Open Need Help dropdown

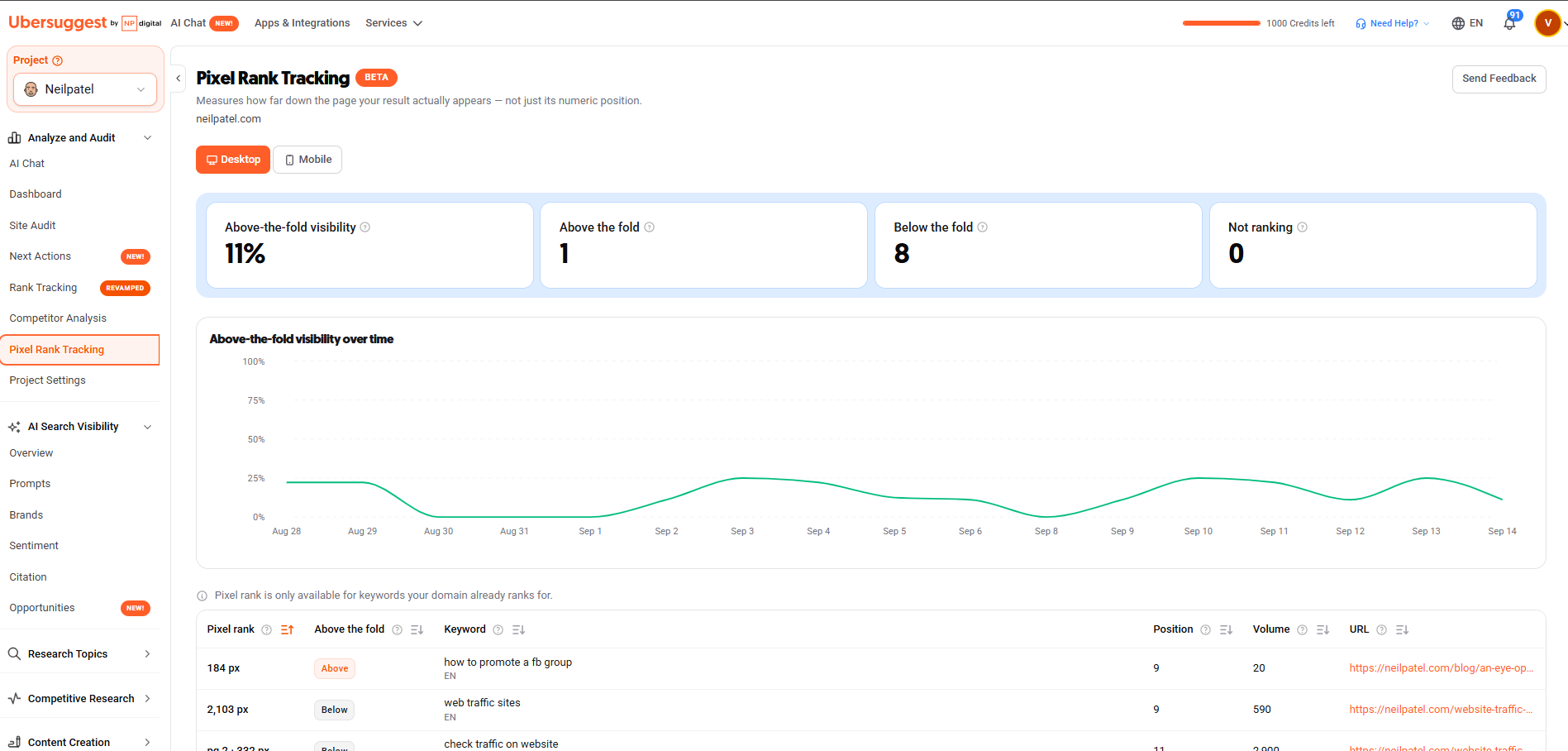pos(1393,23)
